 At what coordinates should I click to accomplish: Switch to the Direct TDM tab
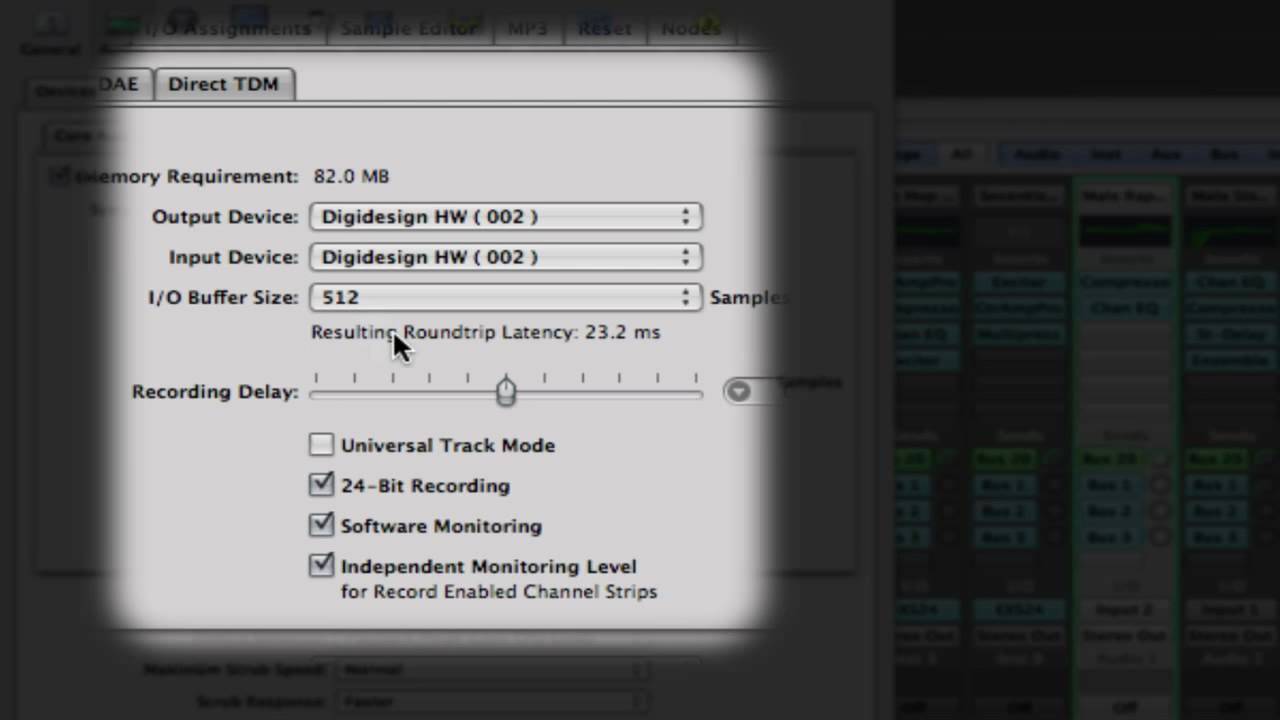click(223, 84)
